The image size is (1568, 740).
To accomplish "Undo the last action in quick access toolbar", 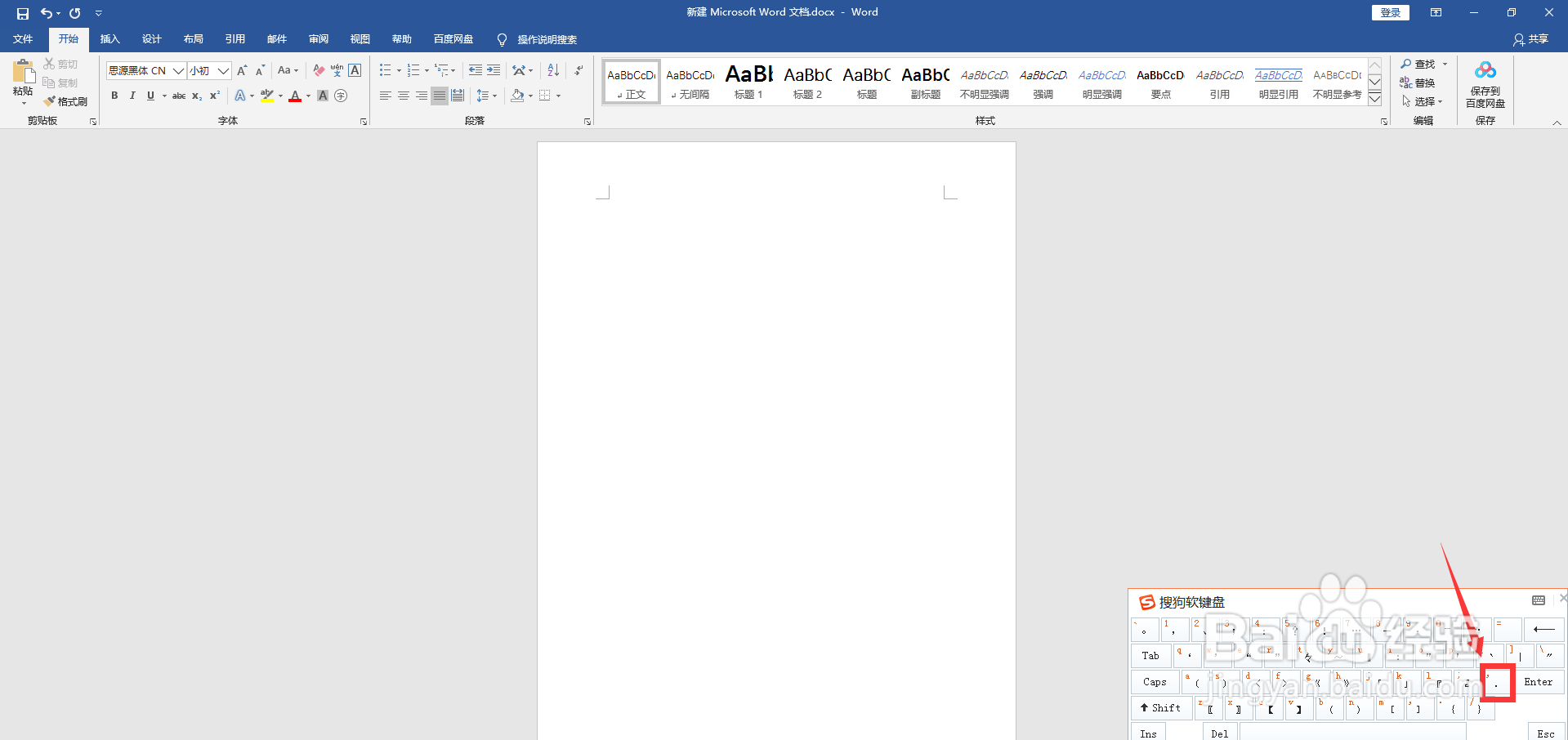I will [47, 13].
